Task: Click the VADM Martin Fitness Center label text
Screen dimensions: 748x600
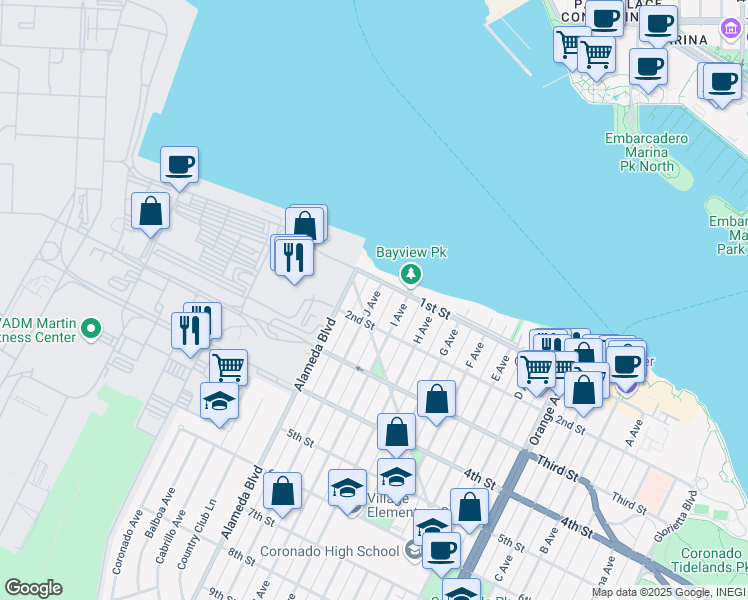Action: point(38,331)
